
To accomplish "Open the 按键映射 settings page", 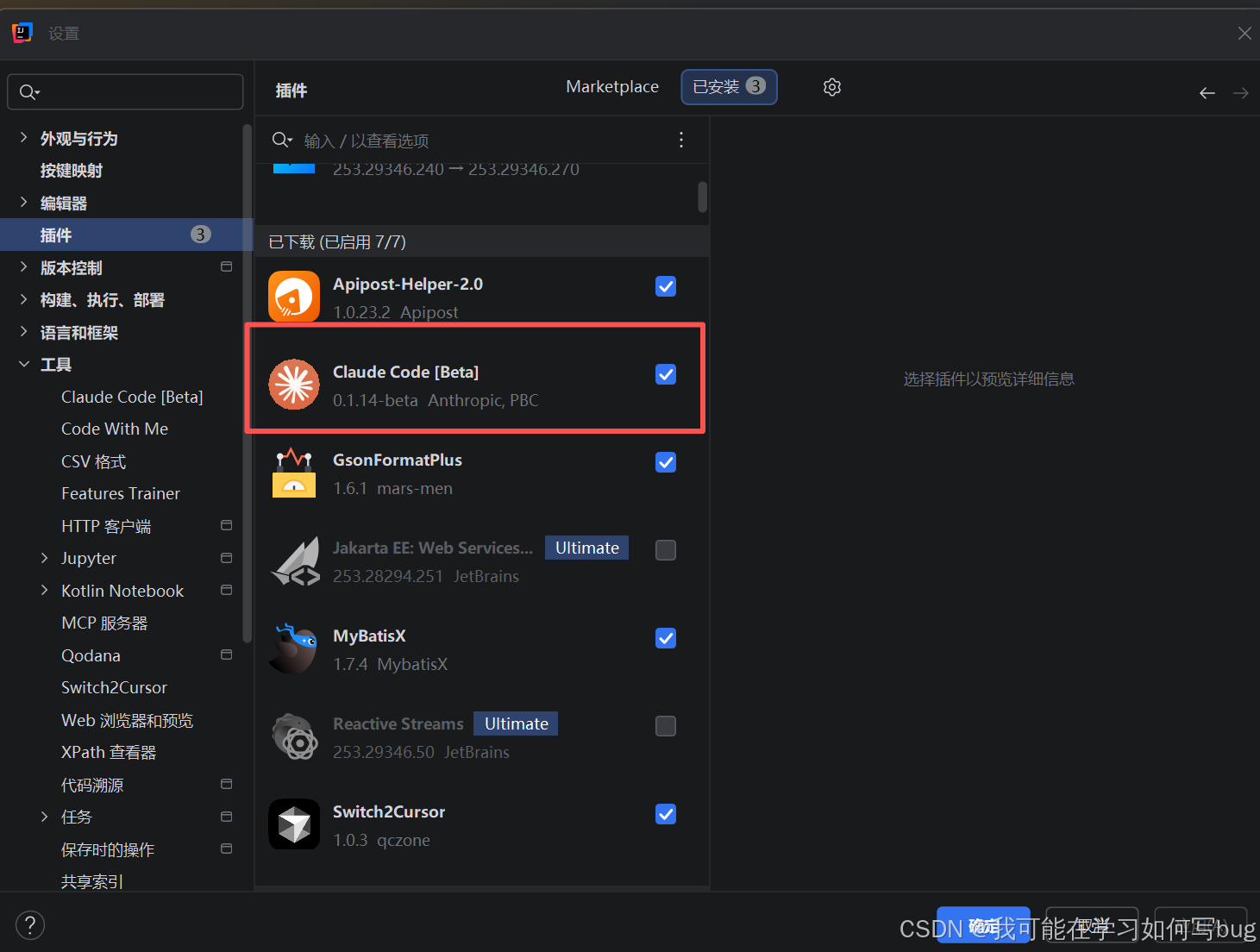I will 72,171.
